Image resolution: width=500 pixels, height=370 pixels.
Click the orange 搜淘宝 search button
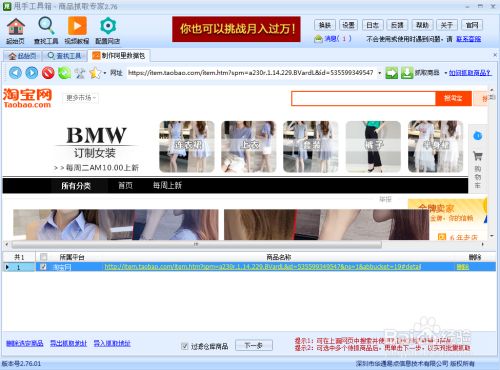pyautogui.click(x=453, y=98)
